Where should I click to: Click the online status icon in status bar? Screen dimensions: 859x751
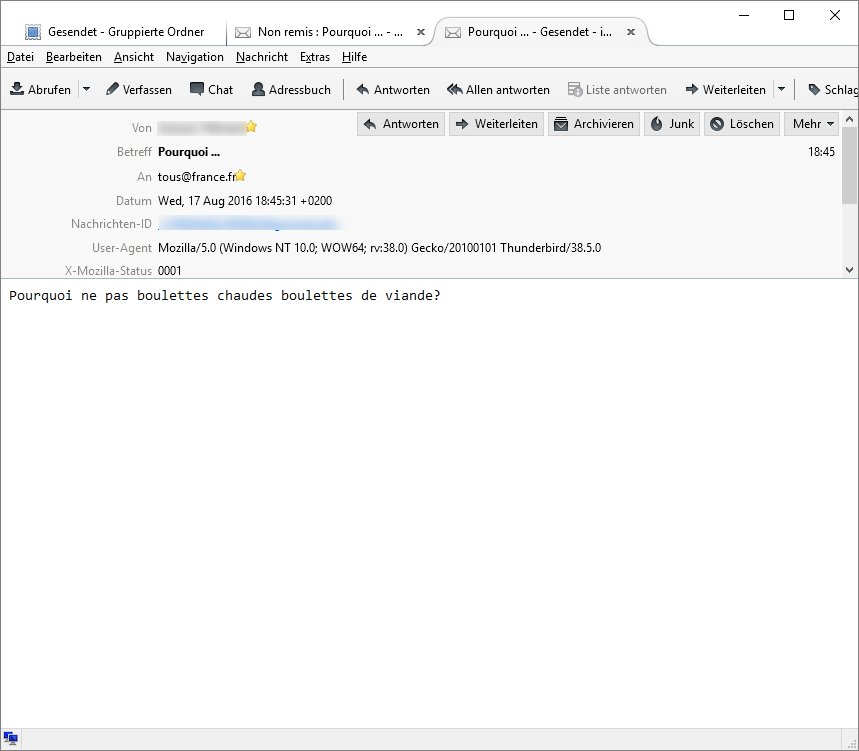pyautogui.click(x=10, y=738)
